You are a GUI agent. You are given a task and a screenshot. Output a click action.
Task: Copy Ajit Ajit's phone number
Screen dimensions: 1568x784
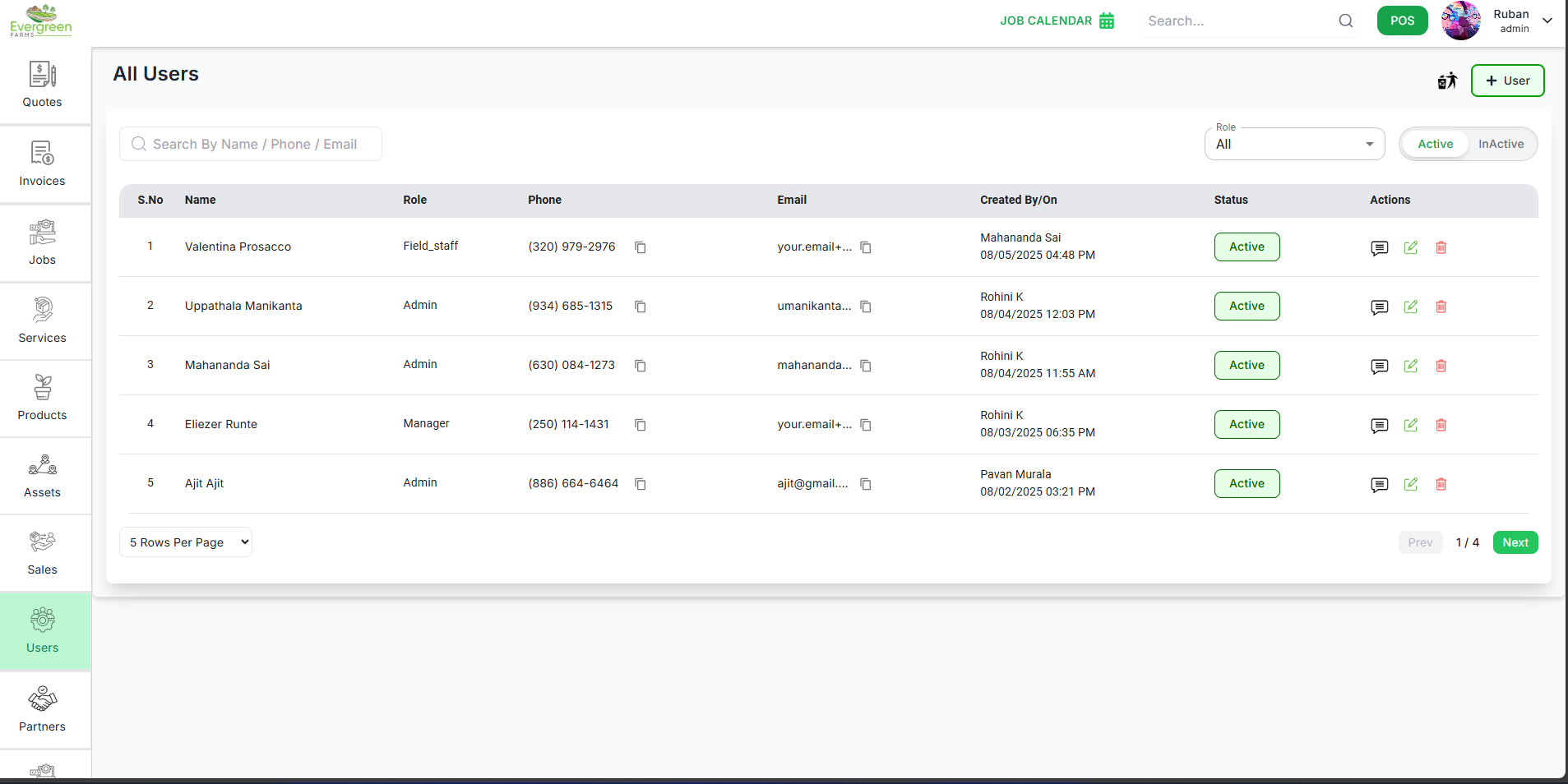(x=641, y=484)
